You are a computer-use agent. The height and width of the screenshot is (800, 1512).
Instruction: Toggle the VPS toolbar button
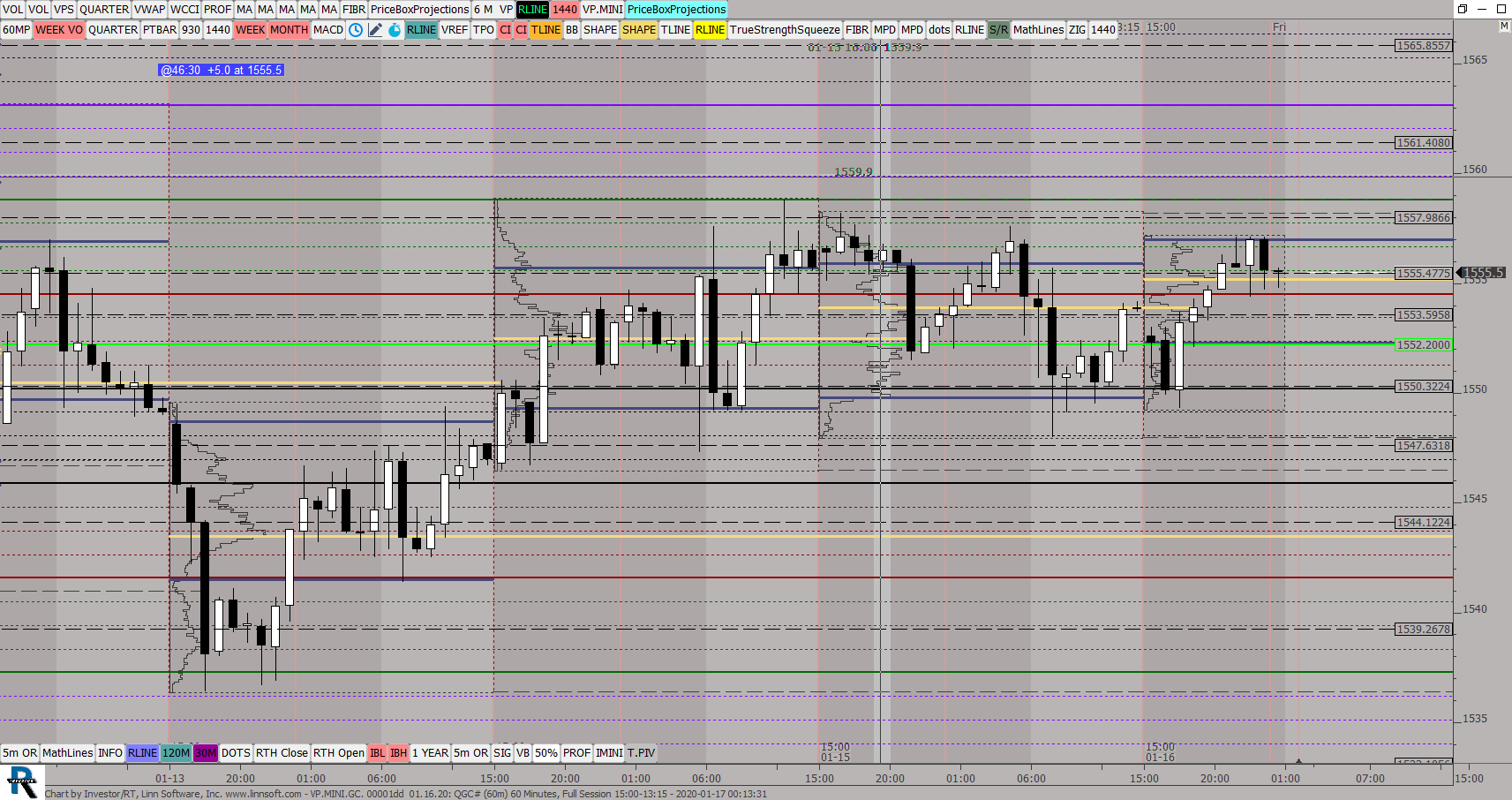pyautogui.click(x=64, y=10)
